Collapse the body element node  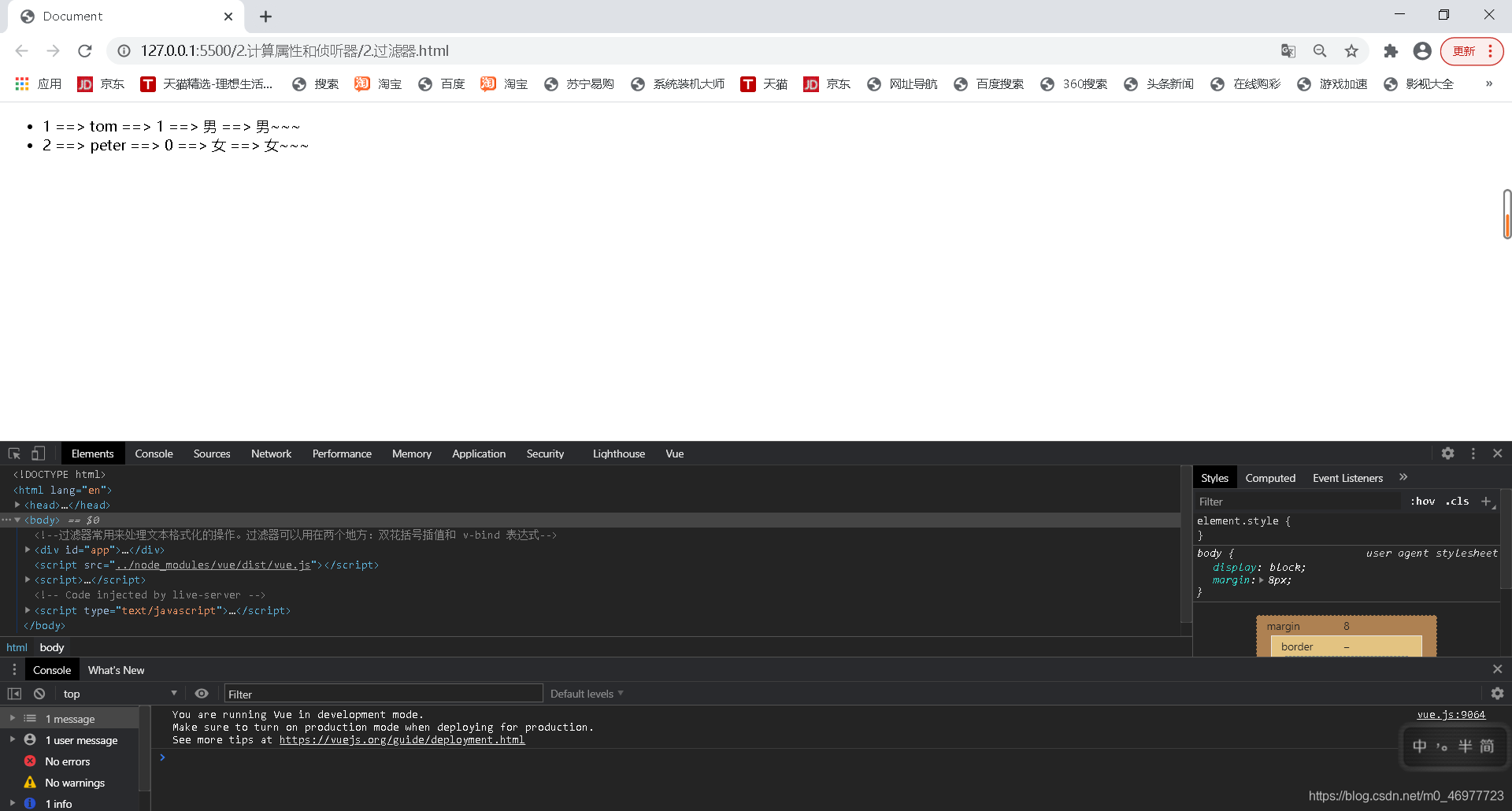click(17, 520)
